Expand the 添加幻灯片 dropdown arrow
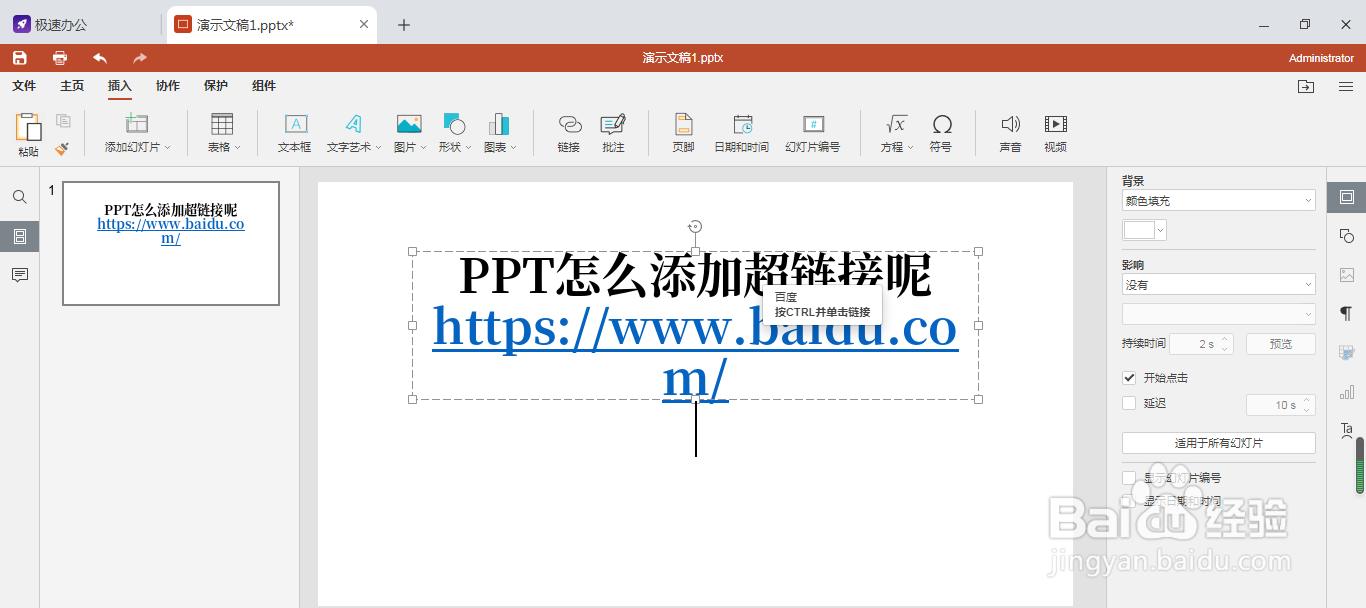Viewport: 1366px width, 608px height. tap(167, 147)
